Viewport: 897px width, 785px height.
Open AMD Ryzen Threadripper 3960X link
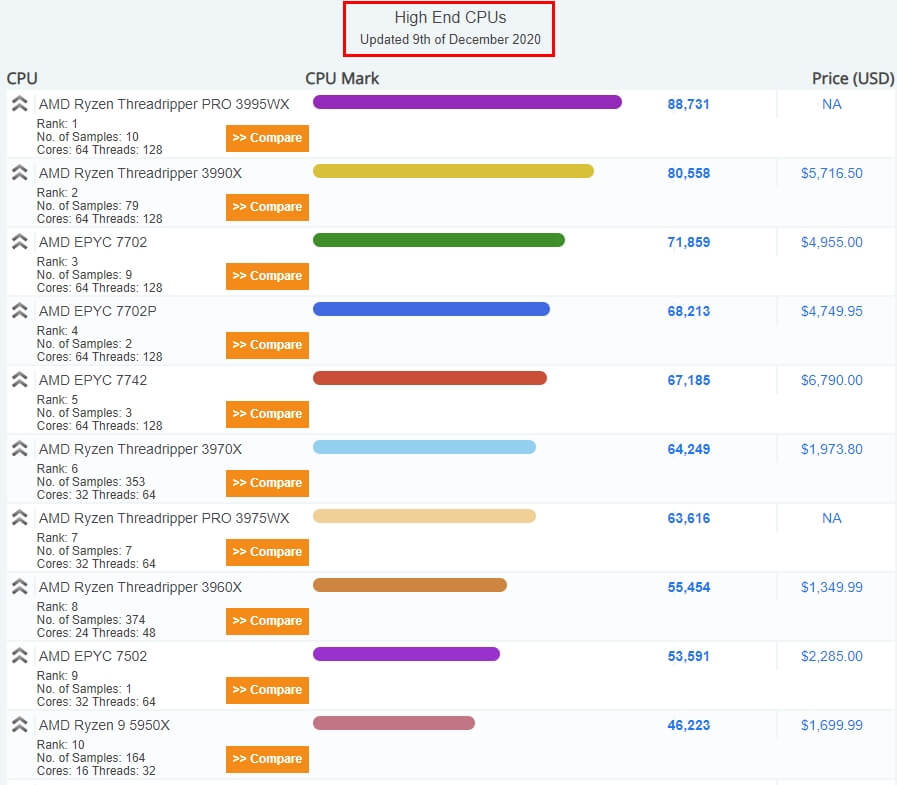[140, 587]
